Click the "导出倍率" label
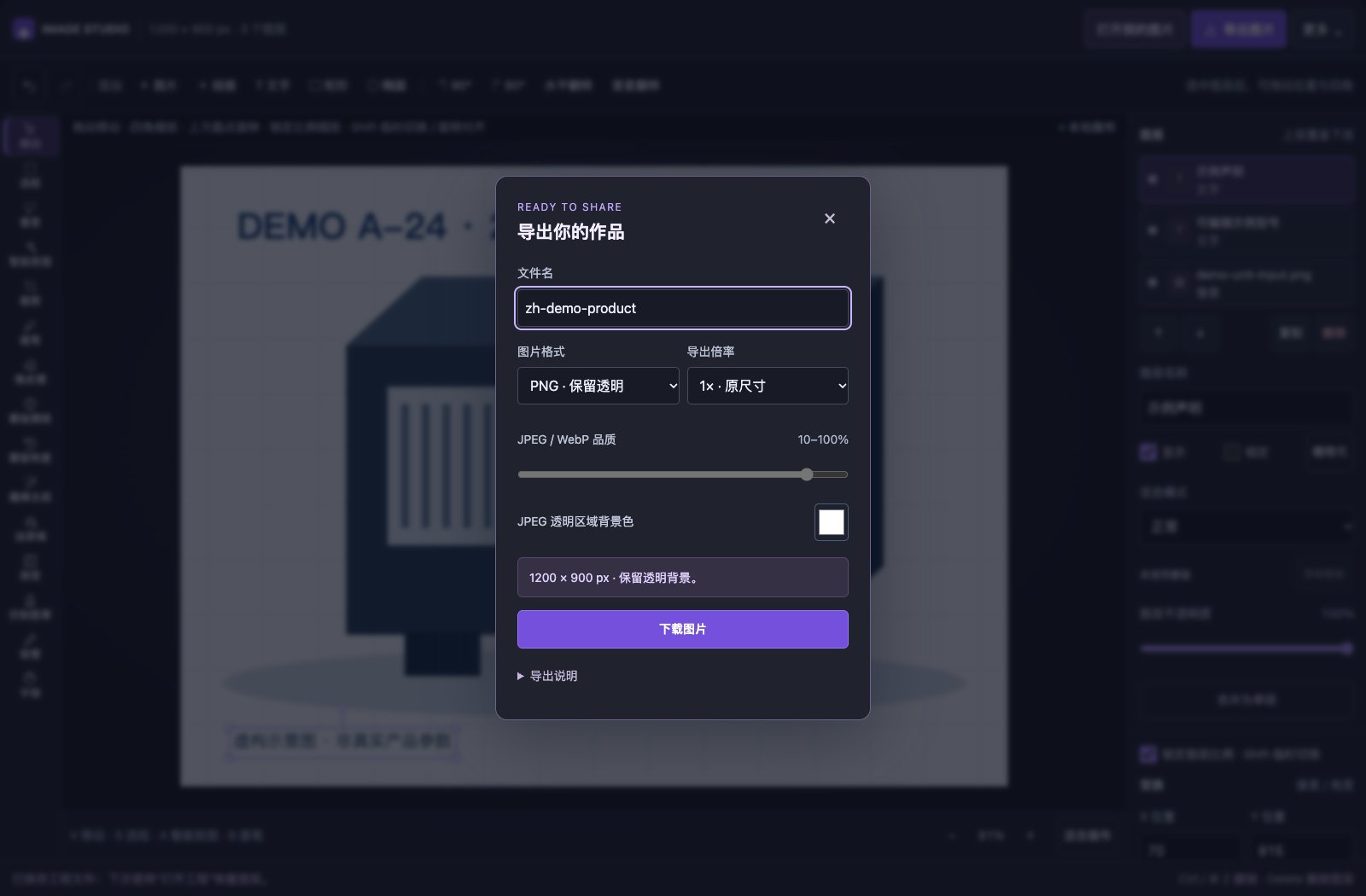This screenshot has height=896, width=1366. click(x=711, y=352)
